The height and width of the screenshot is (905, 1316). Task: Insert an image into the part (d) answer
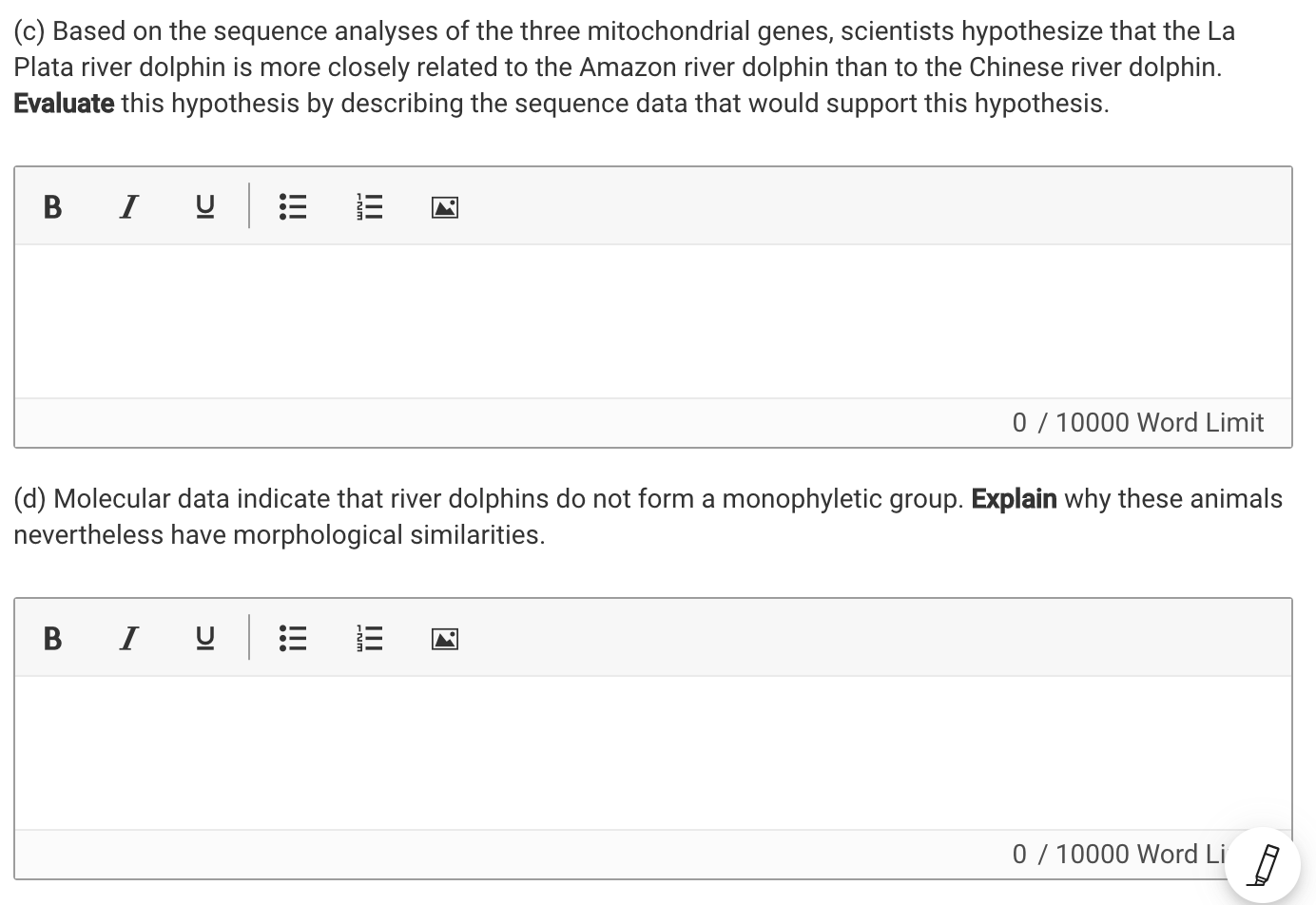point(444,638)
